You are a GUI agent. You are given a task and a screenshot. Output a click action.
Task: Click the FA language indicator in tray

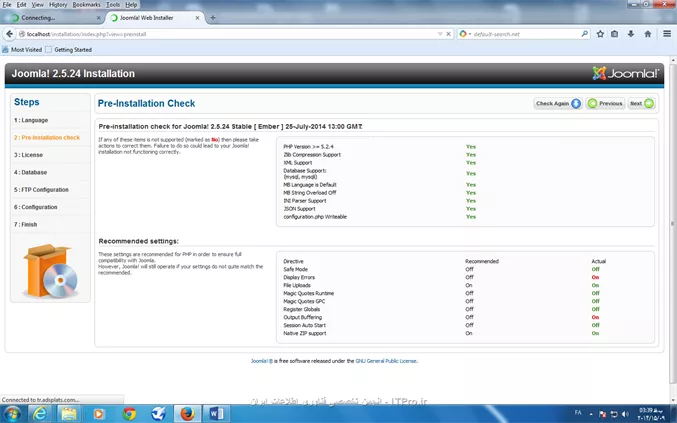(578, 413)
